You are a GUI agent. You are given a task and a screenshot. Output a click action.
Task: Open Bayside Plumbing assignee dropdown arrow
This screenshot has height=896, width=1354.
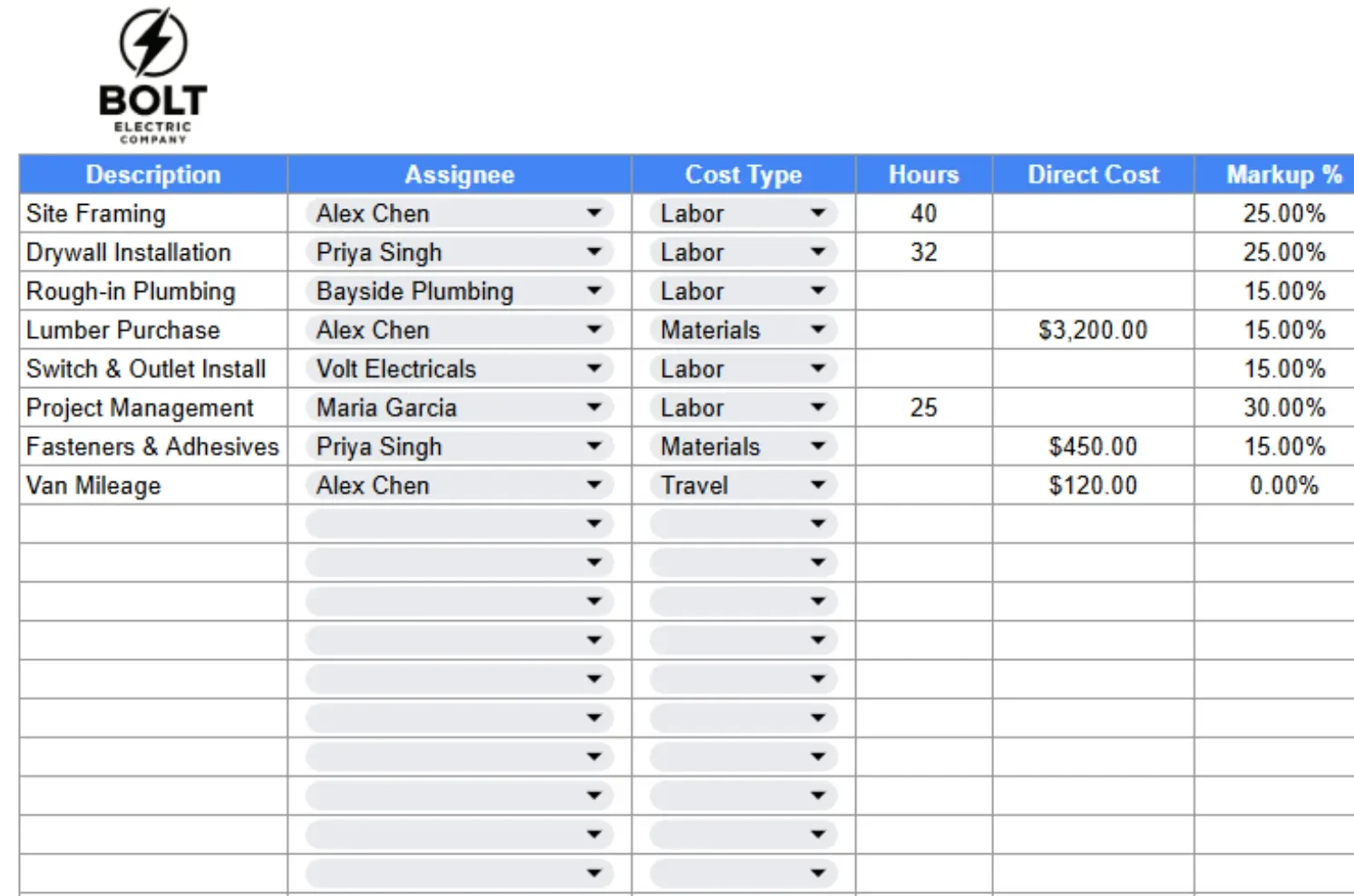(594, 291)
